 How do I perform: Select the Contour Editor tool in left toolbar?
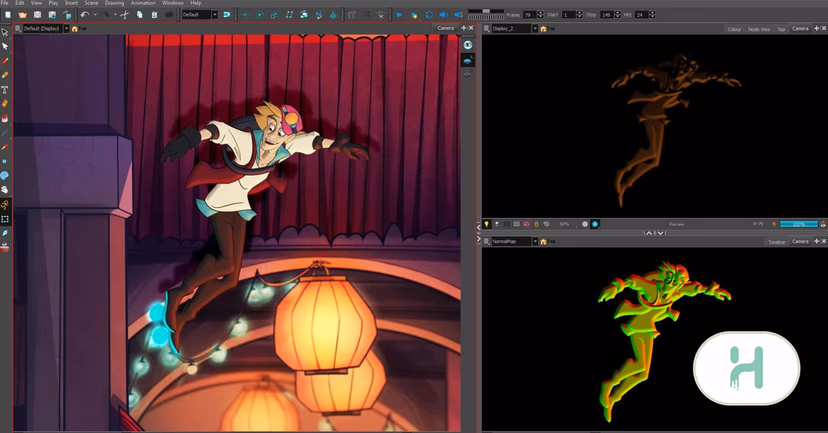tap(5, 46)
